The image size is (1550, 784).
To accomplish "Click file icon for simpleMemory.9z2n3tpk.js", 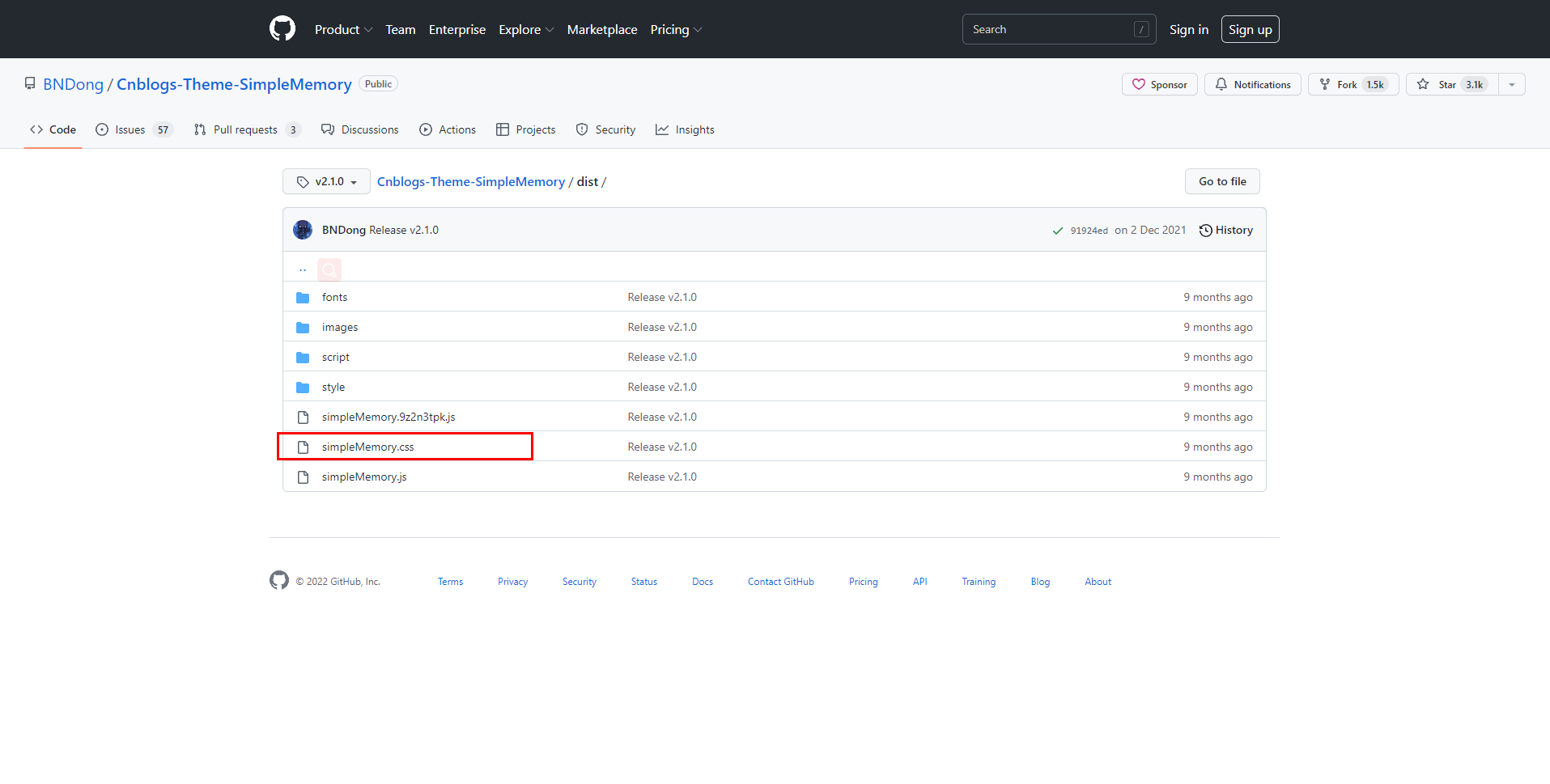I will coord(303,417).
